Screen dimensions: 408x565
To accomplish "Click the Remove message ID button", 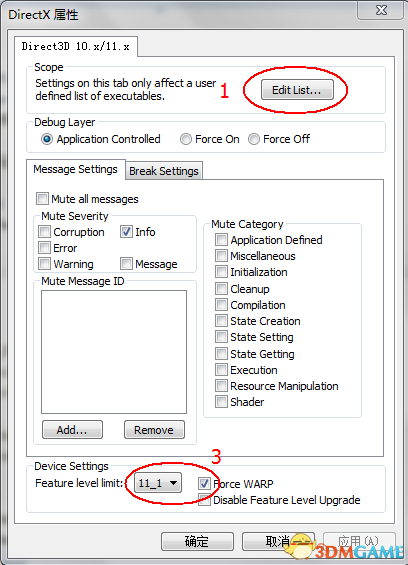I will [154, 430].
